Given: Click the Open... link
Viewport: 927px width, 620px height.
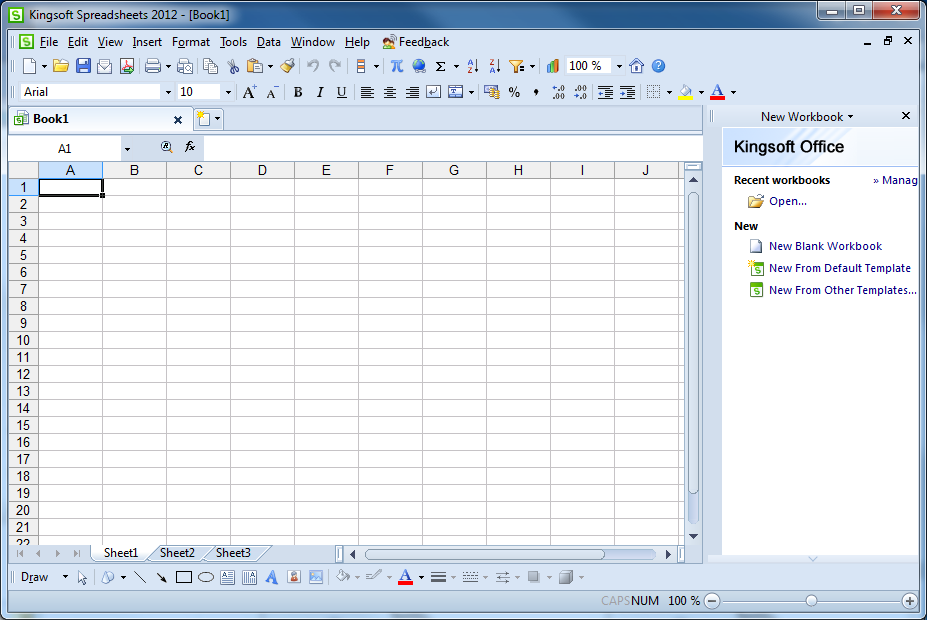Looking at the screenshot, I should (x=787, y=201).
